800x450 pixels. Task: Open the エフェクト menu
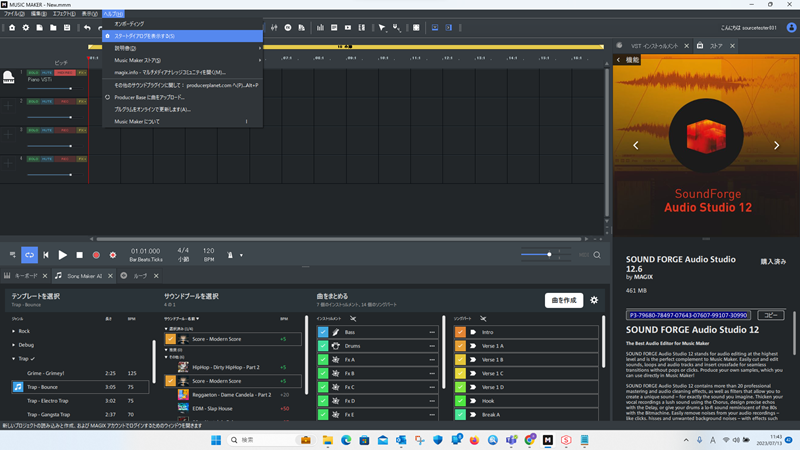click(x=64, y=14)
